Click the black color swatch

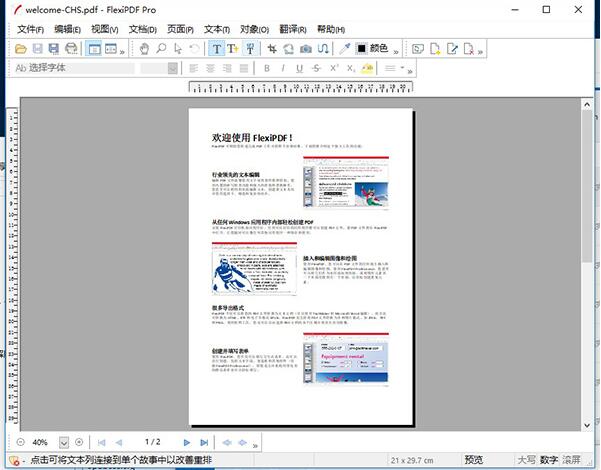tap(361, 49)
